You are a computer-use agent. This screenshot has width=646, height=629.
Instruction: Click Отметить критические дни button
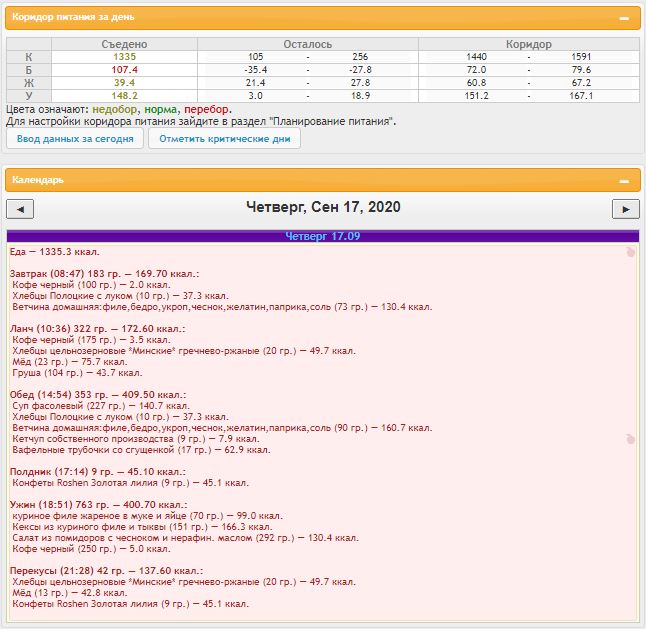point(225,139)
